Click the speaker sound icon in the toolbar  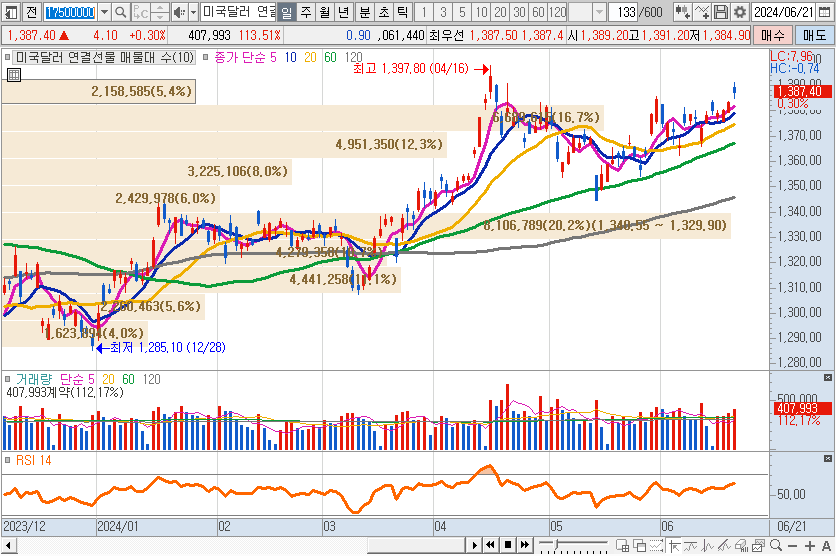pyautogui.click(x=178, y=12)
